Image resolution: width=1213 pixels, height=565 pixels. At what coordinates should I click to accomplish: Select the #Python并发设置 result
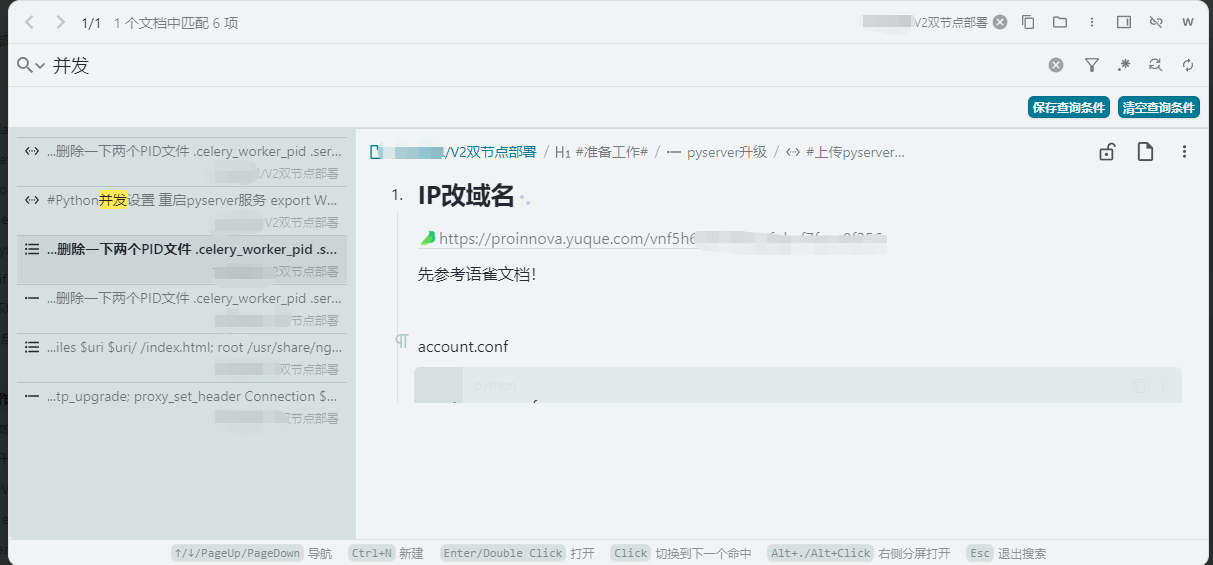click(182, 210)
